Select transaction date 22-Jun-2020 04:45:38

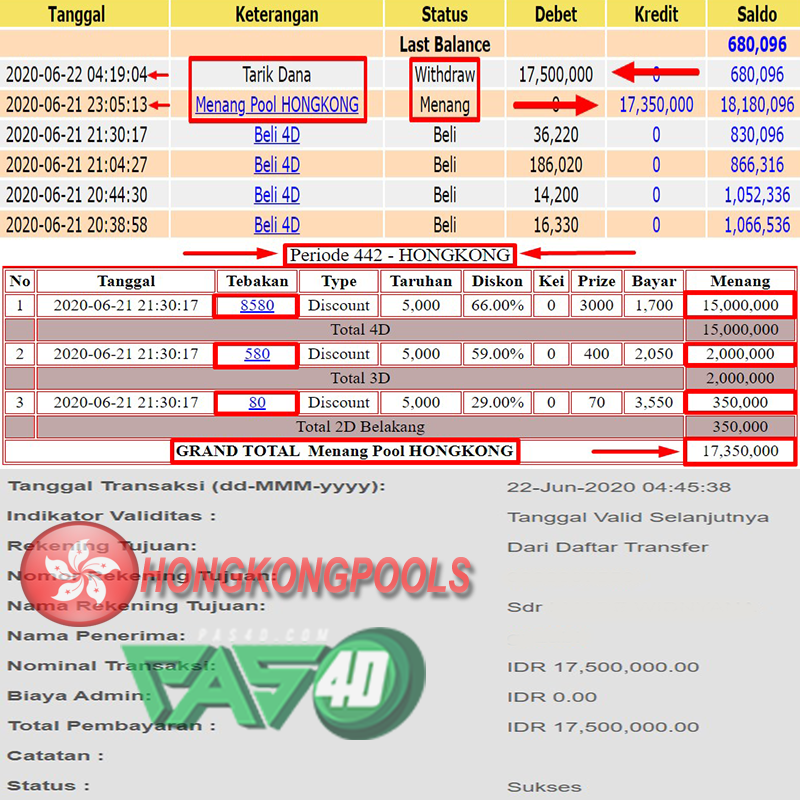pos(619,487)
